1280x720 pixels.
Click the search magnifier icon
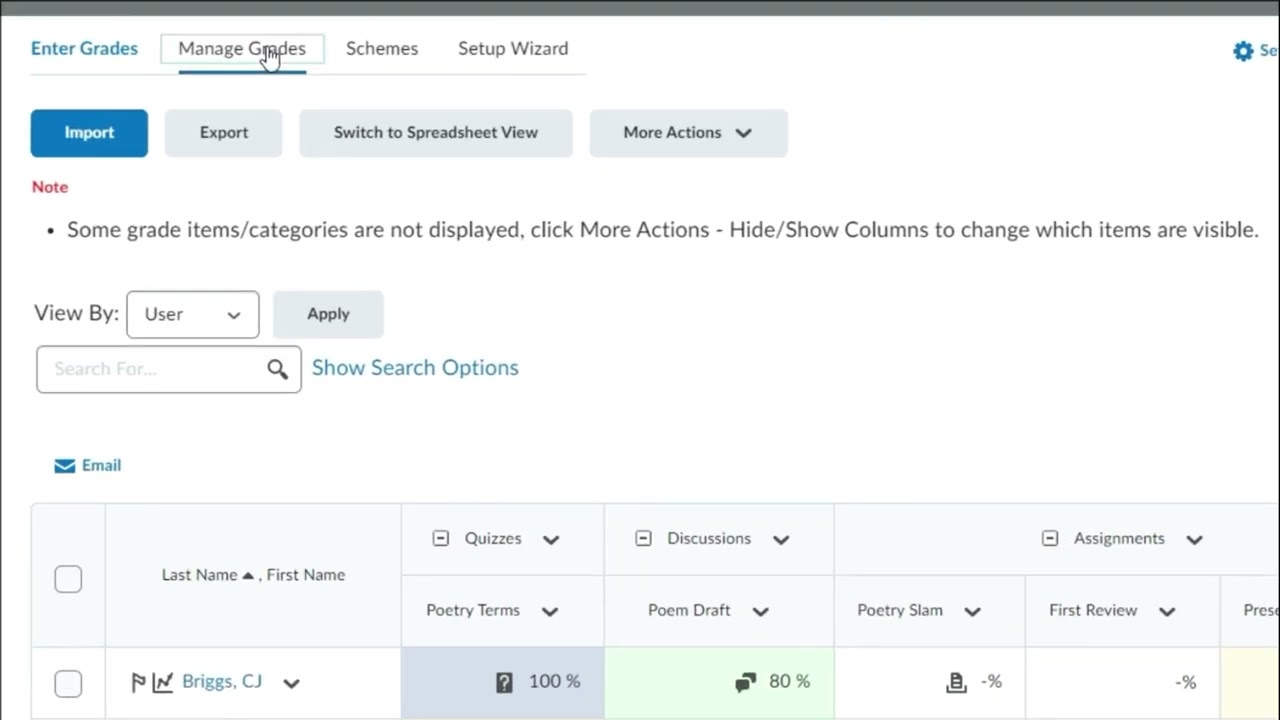[x=277, y=370]
